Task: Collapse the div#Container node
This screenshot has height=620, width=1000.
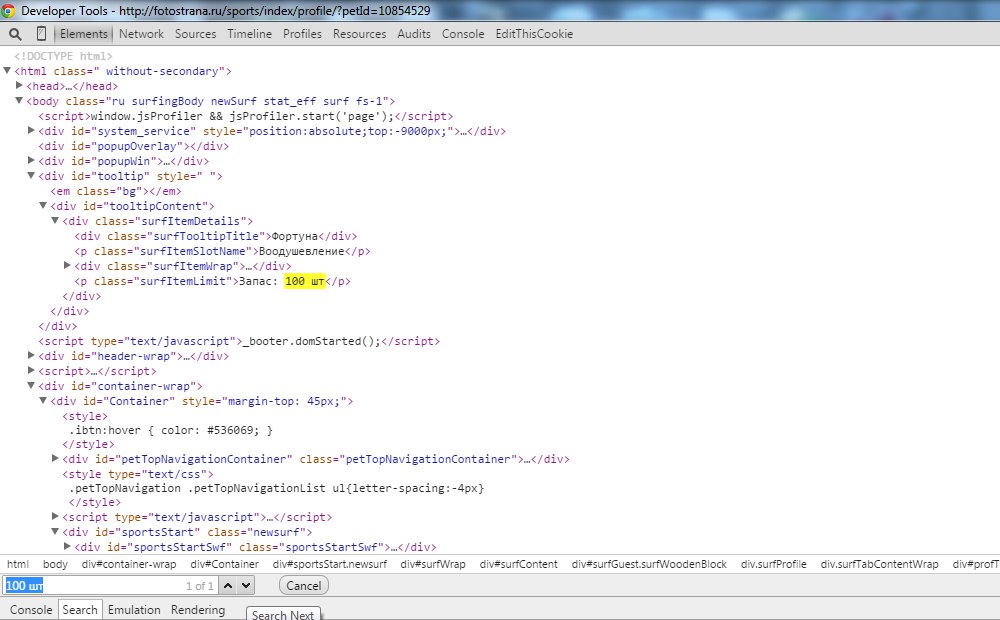Action: pyautogui.click(x=43, y=401)
